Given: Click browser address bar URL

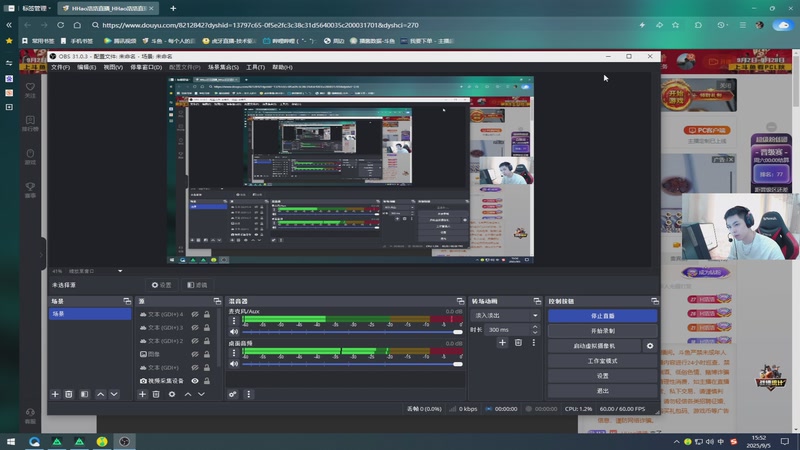Looking at the screenshot, I should click(x=260, y=25).
